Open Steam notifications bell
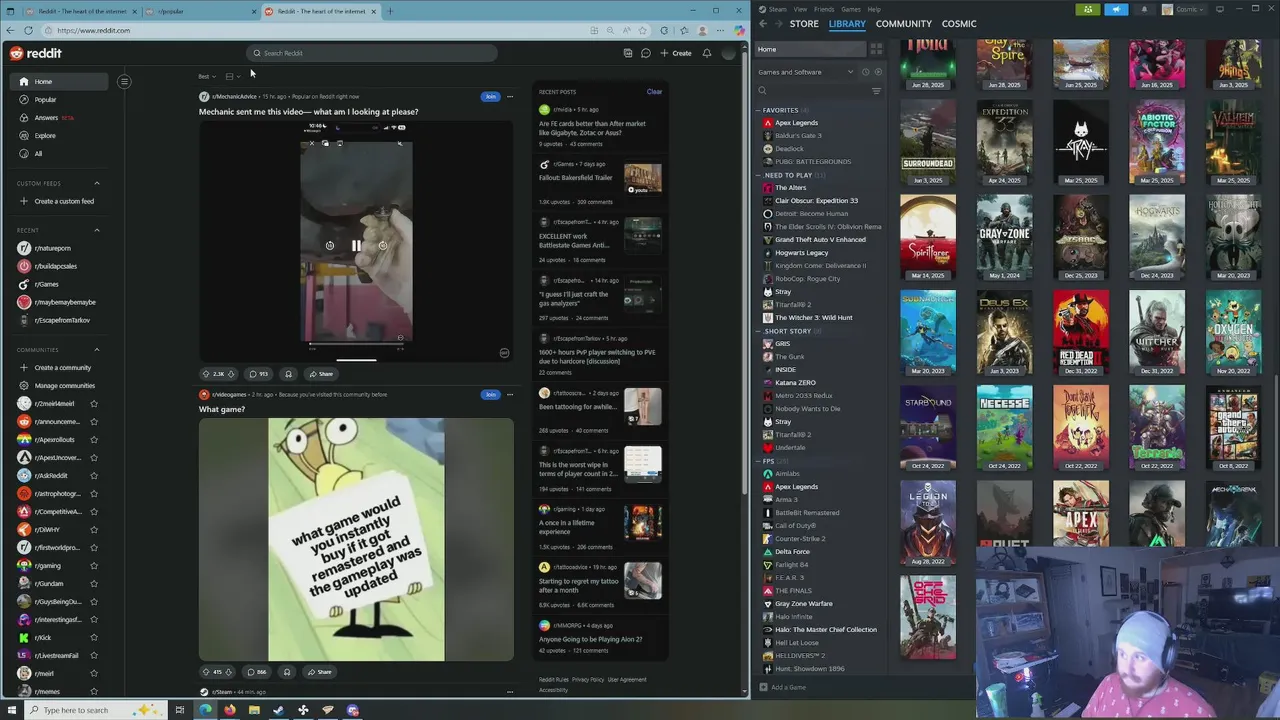This screenshot has width=1280, height=720. pyautogui.click(x=1144, y=10)
